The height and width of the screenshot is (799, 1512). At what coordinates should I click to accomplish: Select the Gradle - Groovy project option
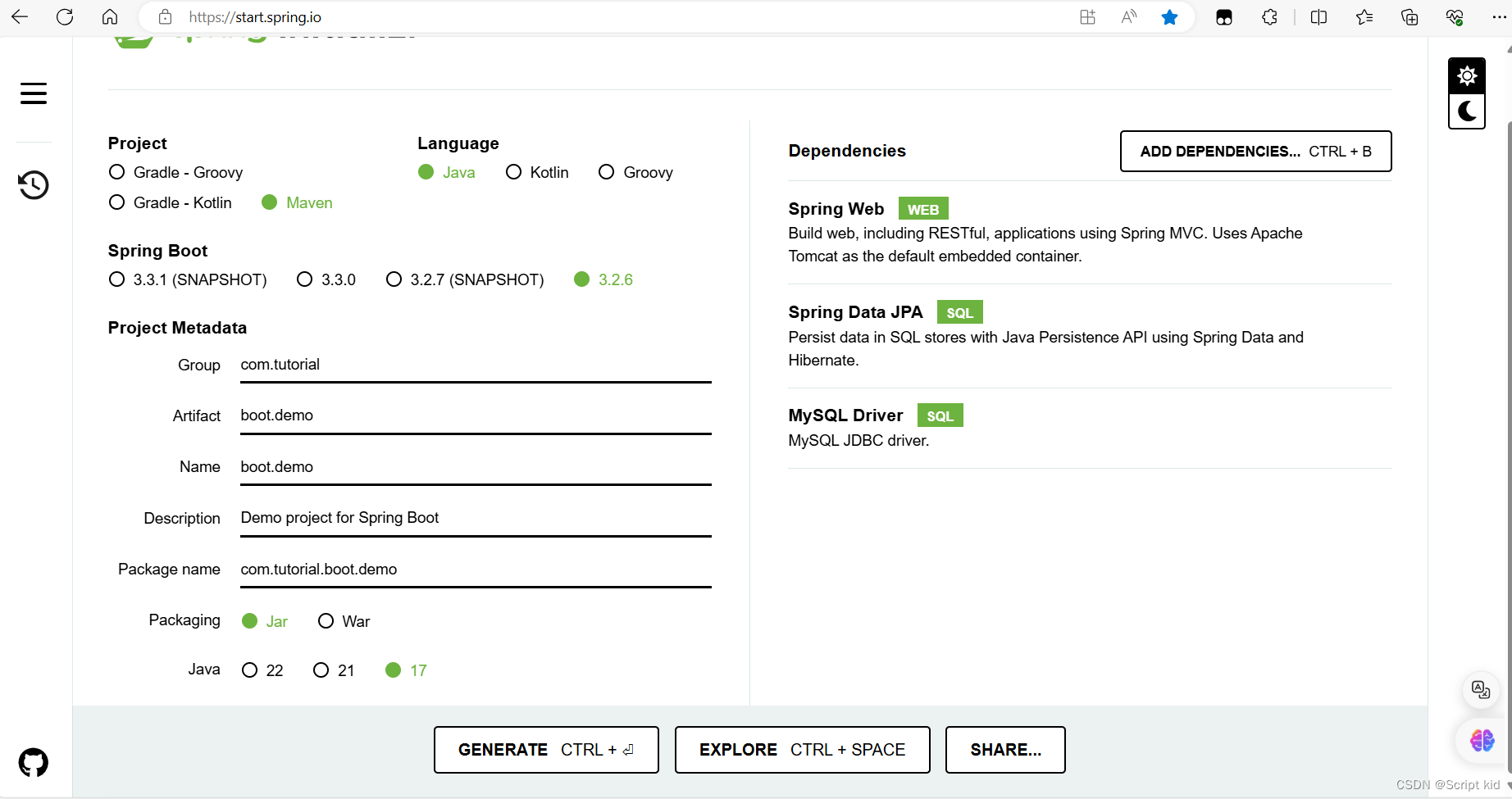[175, 172]
